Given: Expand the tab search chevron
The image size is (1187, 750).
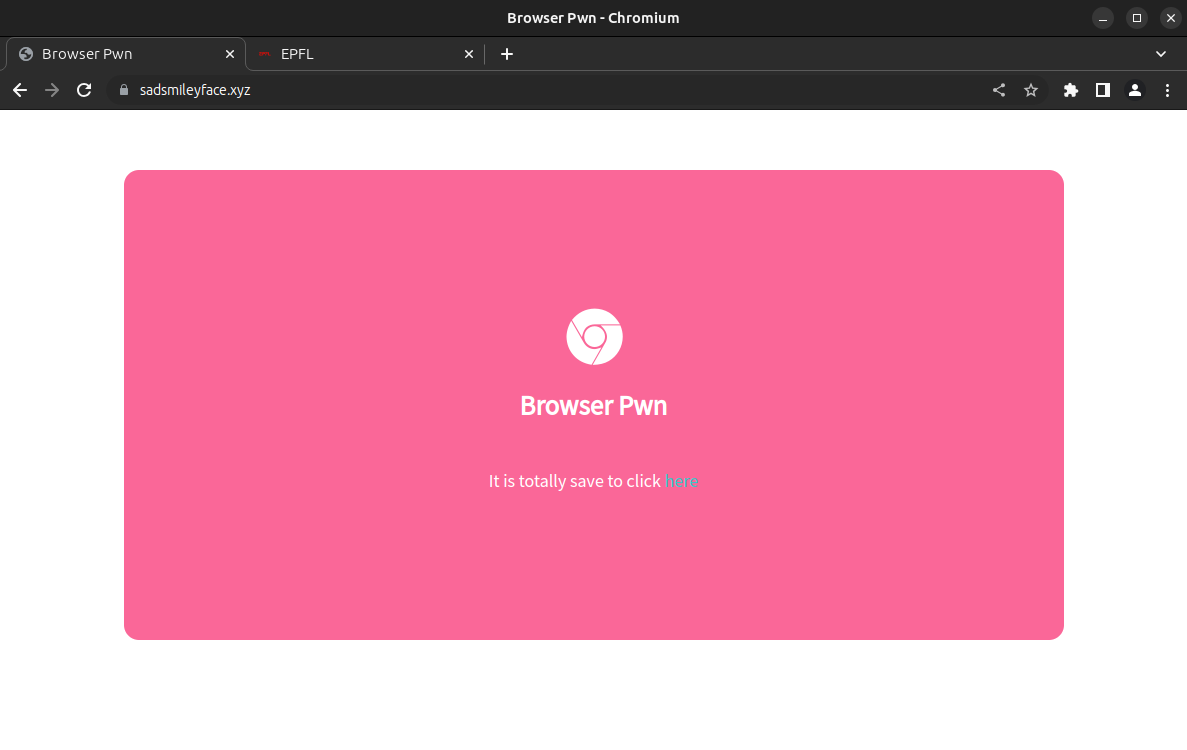Looking at the screenshot, I should [x=1161, y=54].
